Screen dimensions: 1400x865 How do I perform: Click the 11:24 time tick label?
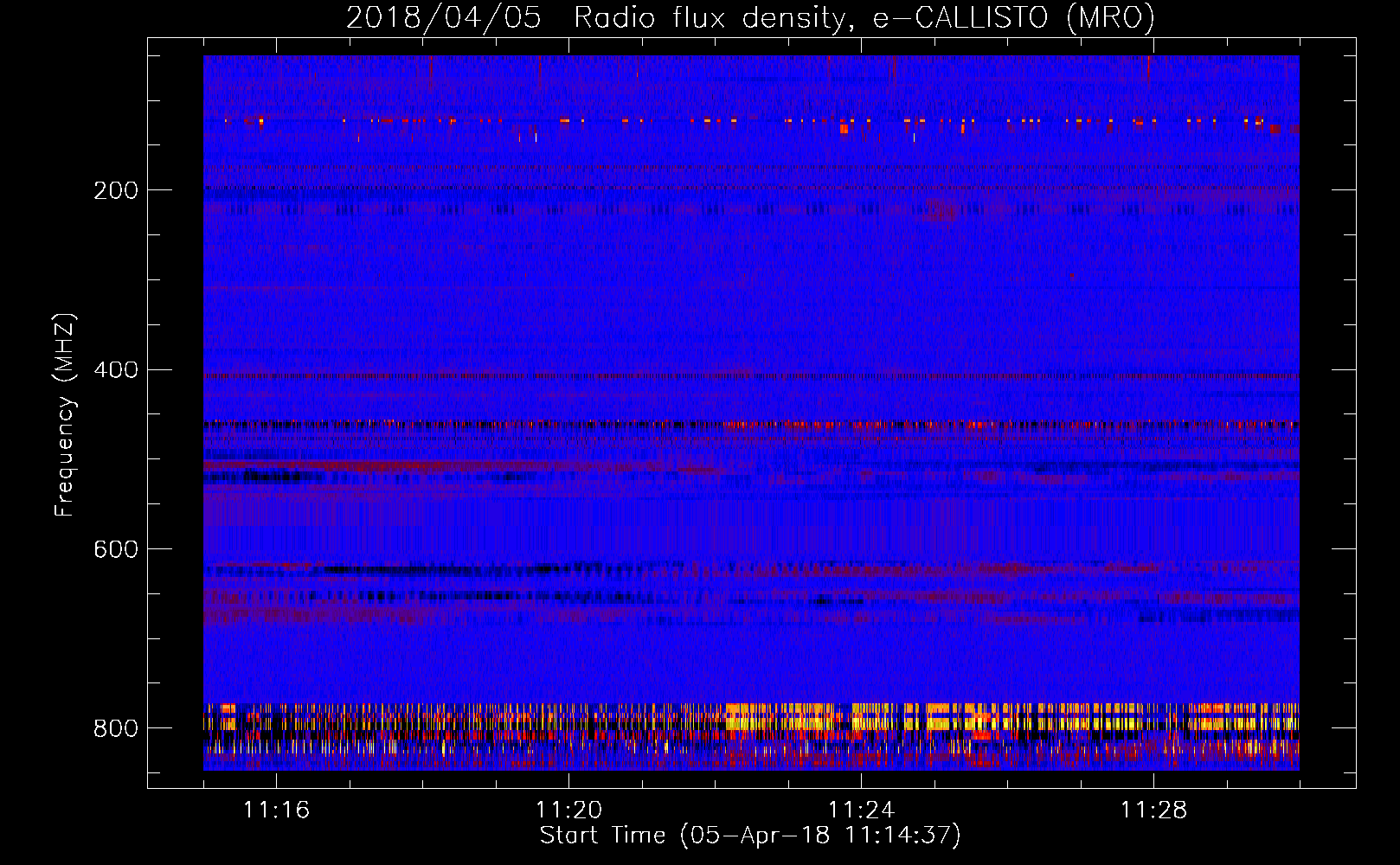861,810
